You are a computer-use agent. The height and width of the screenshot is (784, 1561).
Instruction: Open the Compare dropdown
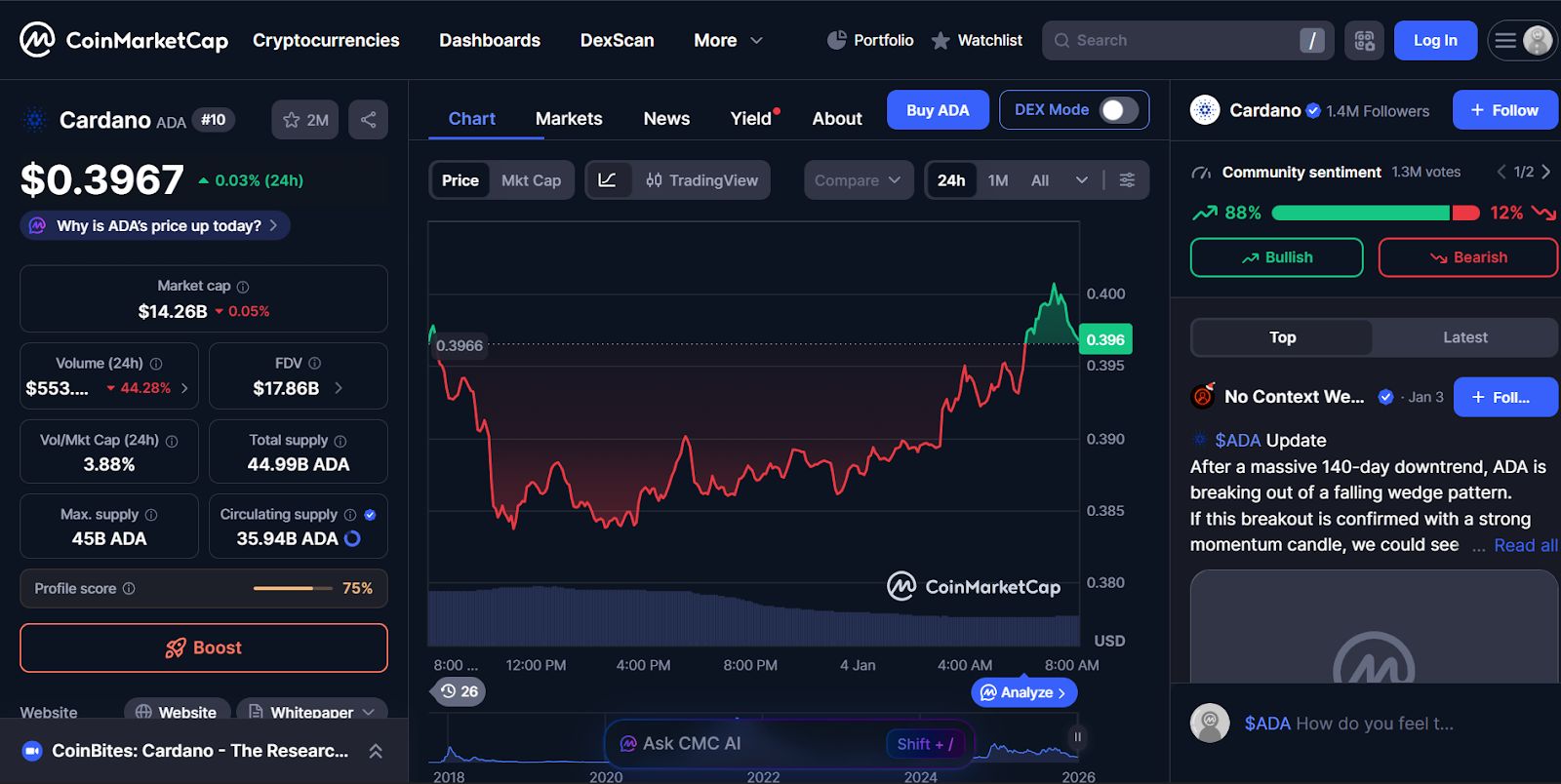tap(859, 180)
